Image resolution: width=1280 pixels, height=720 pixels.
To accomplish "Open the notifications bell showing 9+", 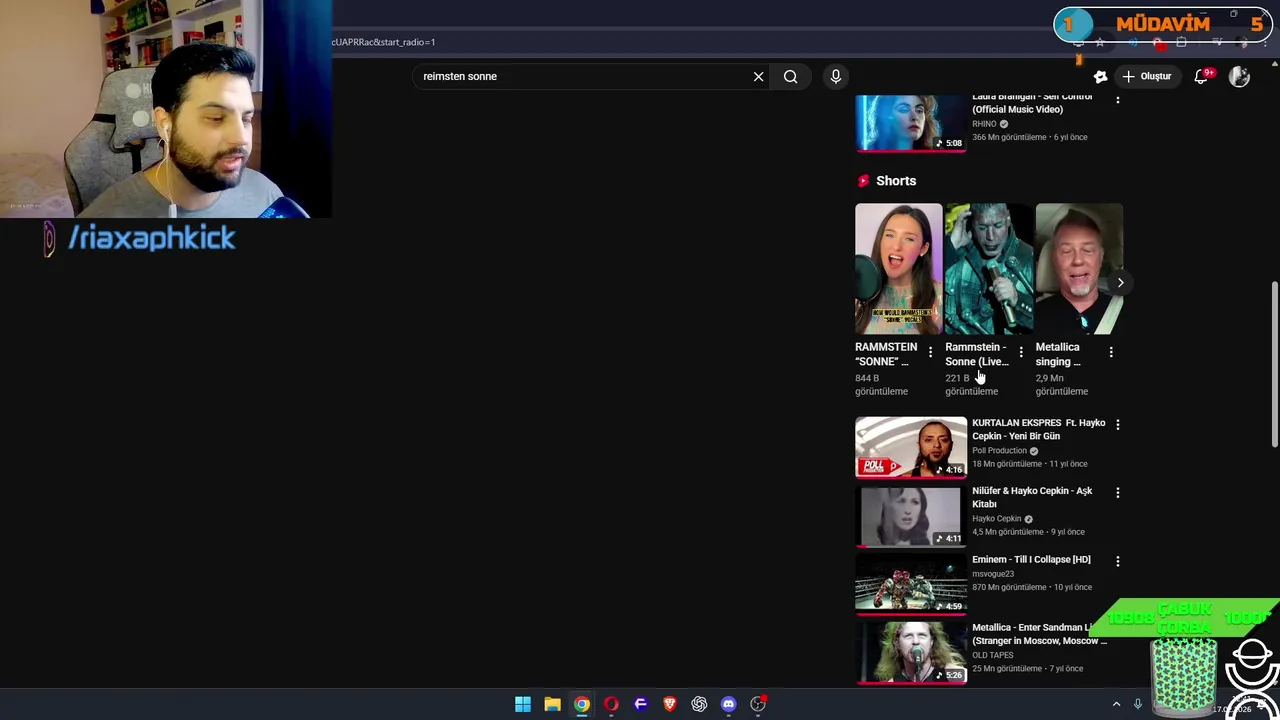I will click(1202, 76).
